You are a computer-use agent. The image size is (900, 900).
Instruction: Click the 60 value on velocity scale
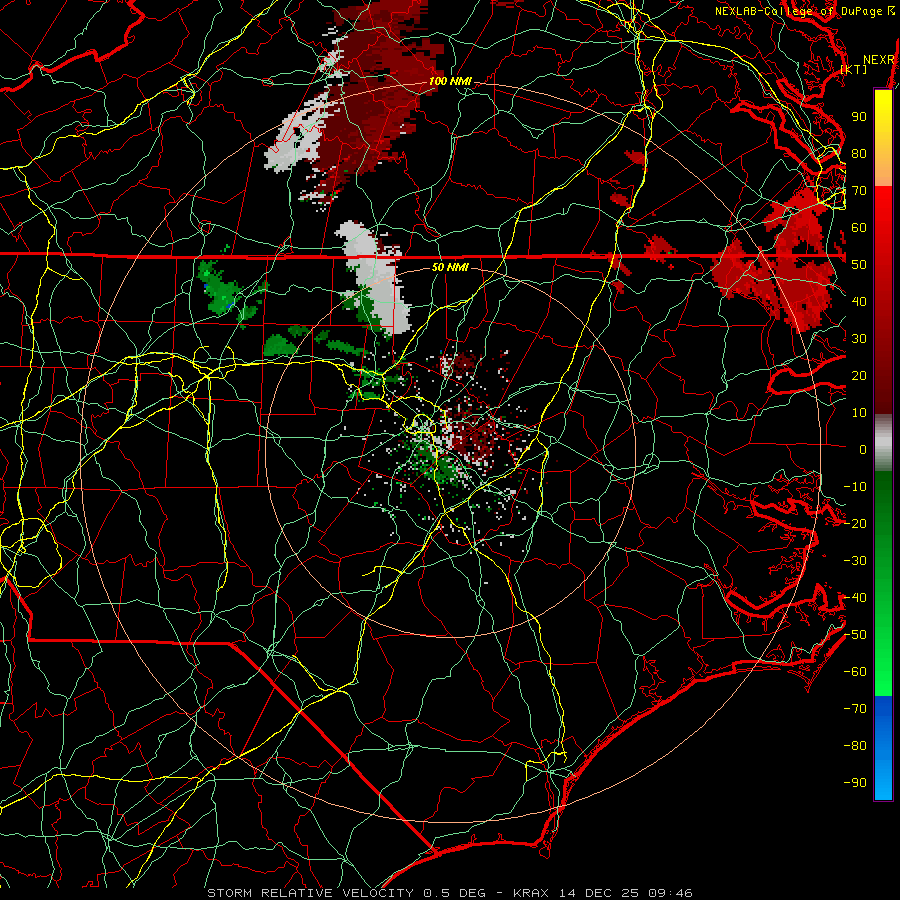point(859,227)
